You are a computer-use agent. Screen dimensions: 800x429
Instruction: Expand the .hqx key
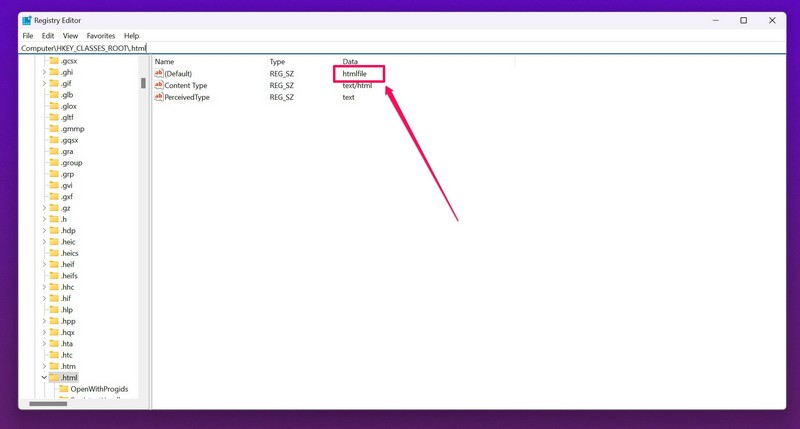[44, 332]
